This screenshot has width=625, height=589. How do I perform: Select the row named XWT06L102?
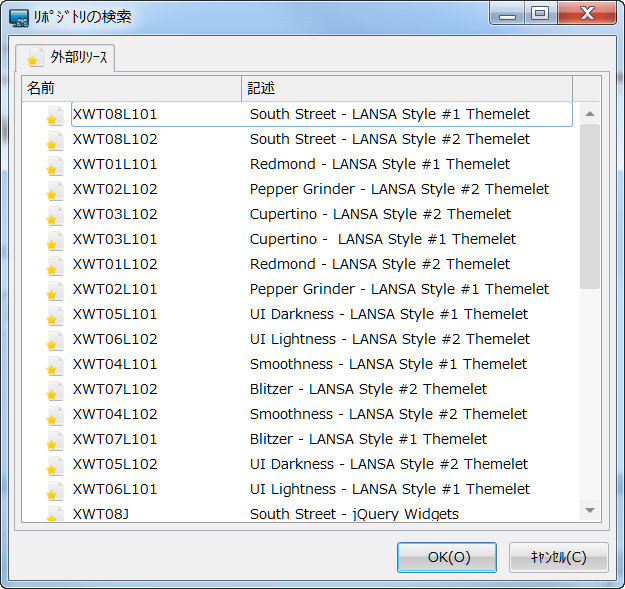click(x=297, y=339)
